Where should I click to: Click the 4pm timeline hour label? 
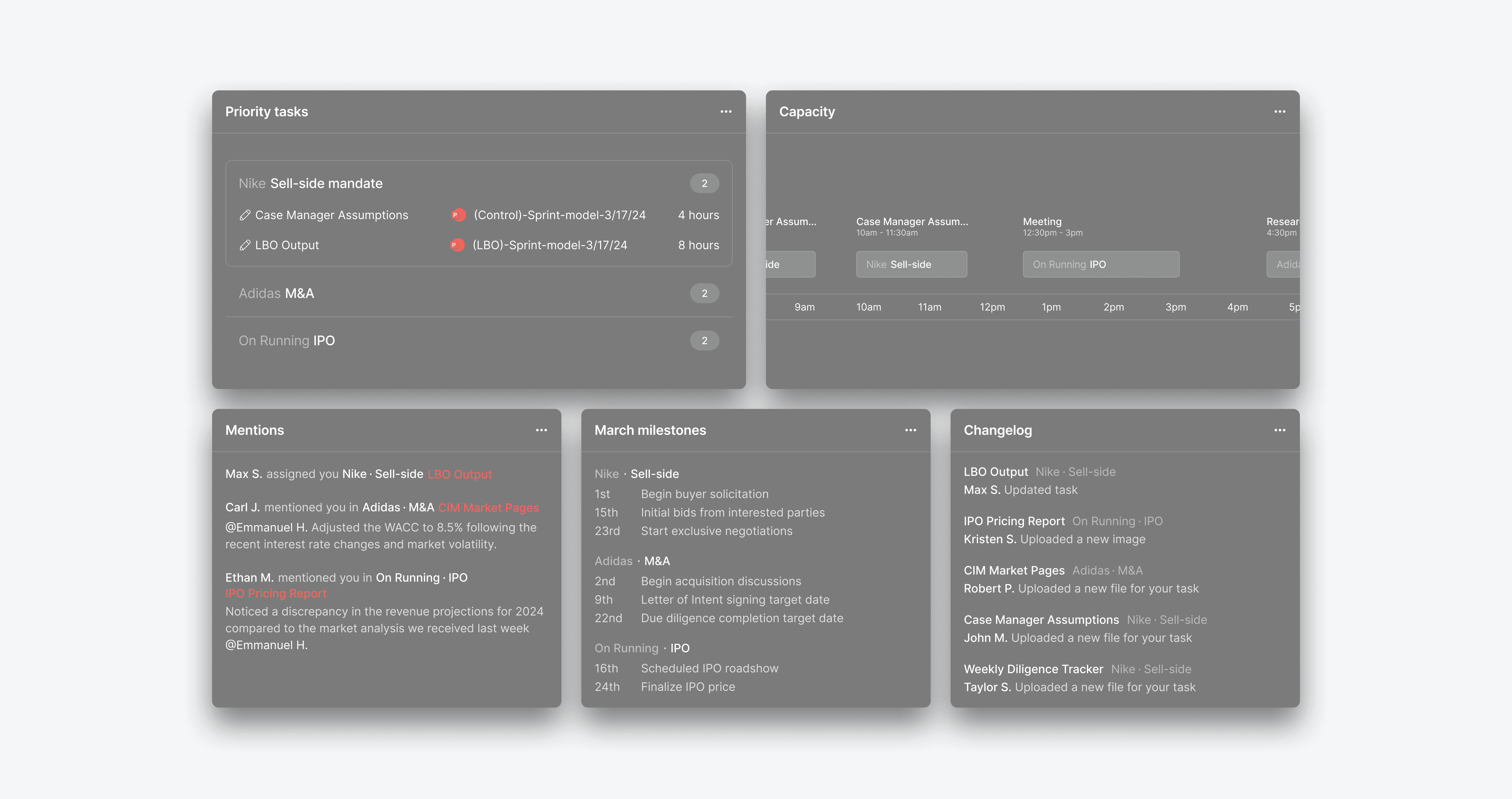click(x=1237, y=307)
